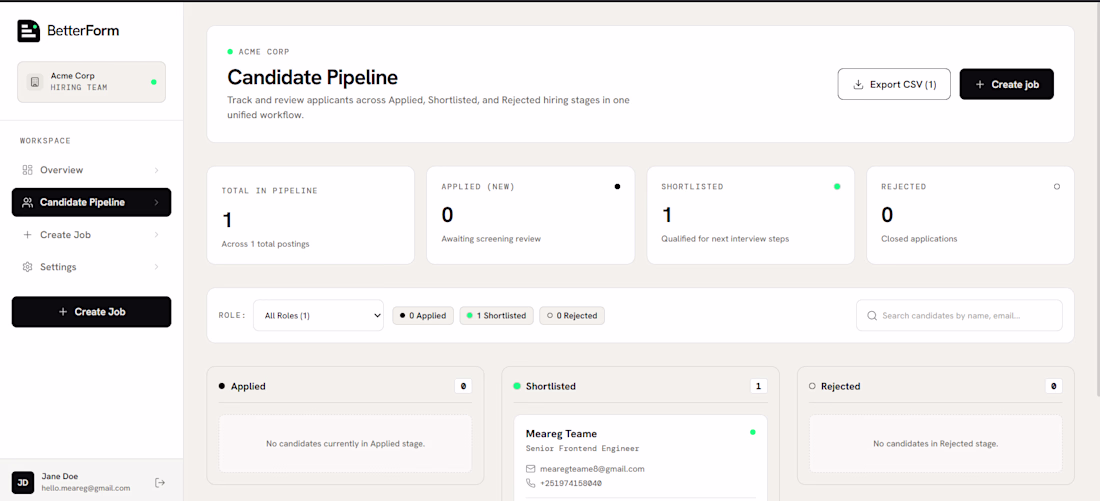Click 'Across 1 total postings' text
Image resolution: width=1100 pixels, height=501 pixels.
[265, 244]
